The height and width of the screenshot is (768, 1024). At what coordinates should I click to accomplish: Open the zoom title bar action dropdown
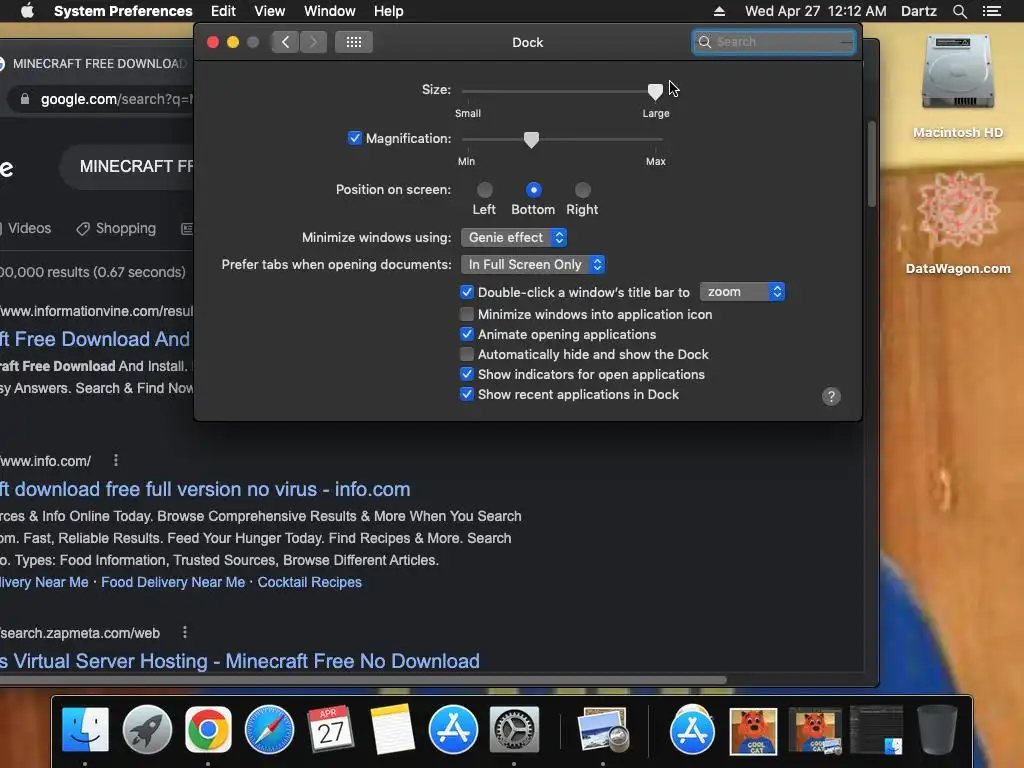pos(742,292)
